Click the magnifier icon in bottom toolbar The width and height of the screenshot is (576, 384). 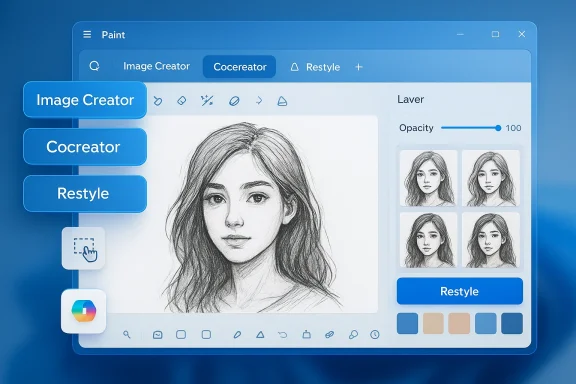(x=127, y=334)
